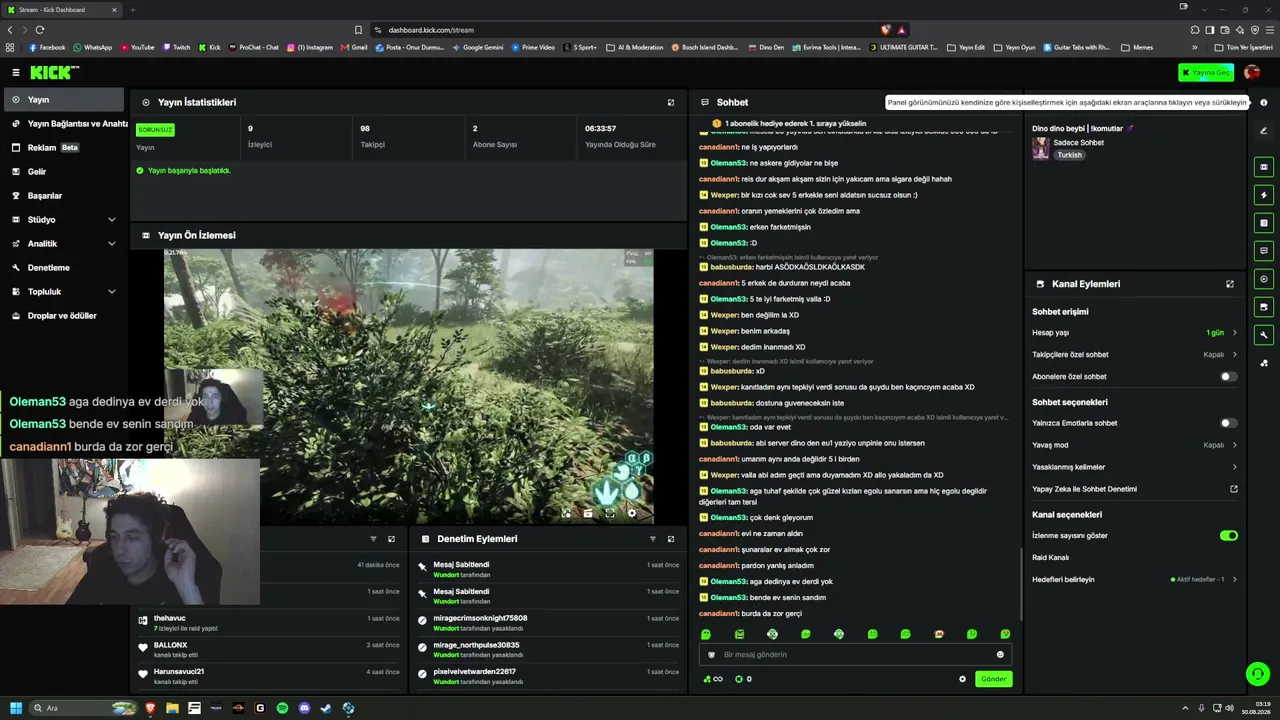Maximize the Denetim Eylemleri panel
The image size is (1280, 720).
(x=671, y=539)
